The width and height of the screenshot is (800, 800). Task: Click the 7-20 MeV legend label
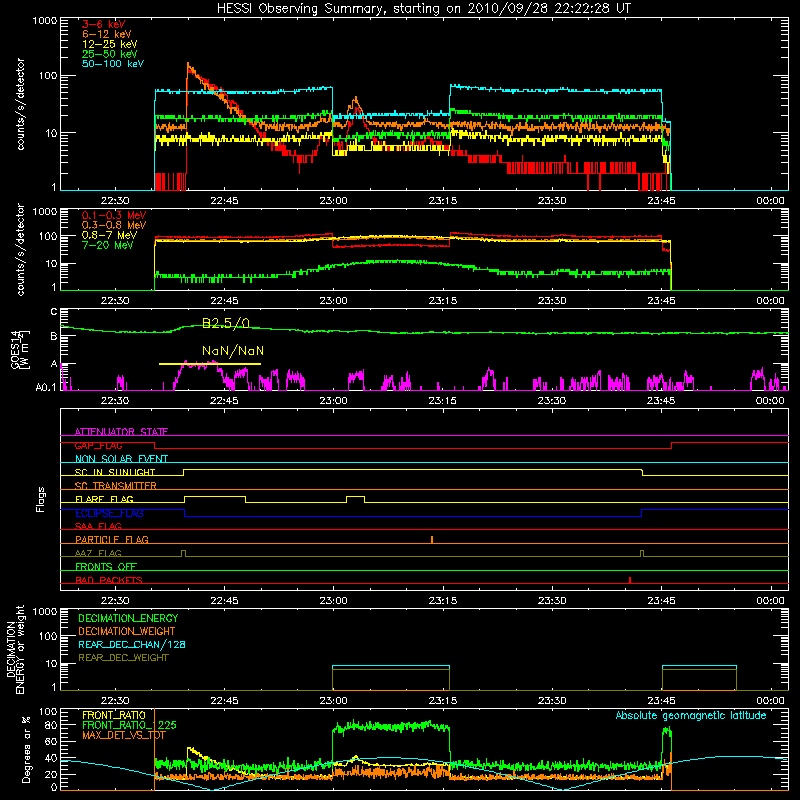(108, 245)
